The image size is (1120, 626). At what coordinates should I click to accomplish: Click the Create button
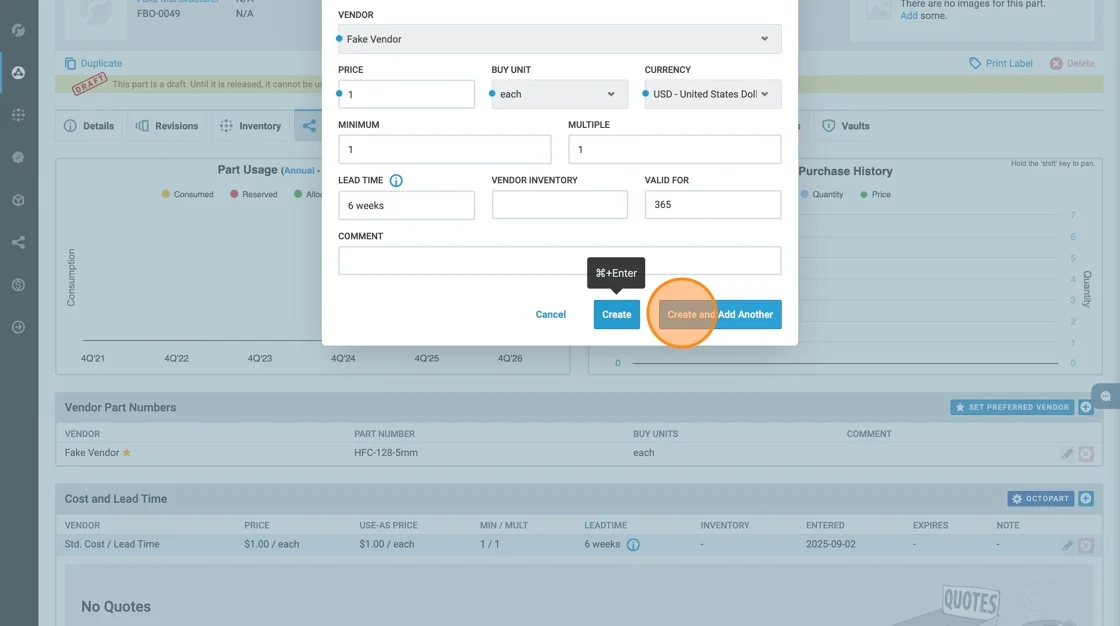coord(616,314)
